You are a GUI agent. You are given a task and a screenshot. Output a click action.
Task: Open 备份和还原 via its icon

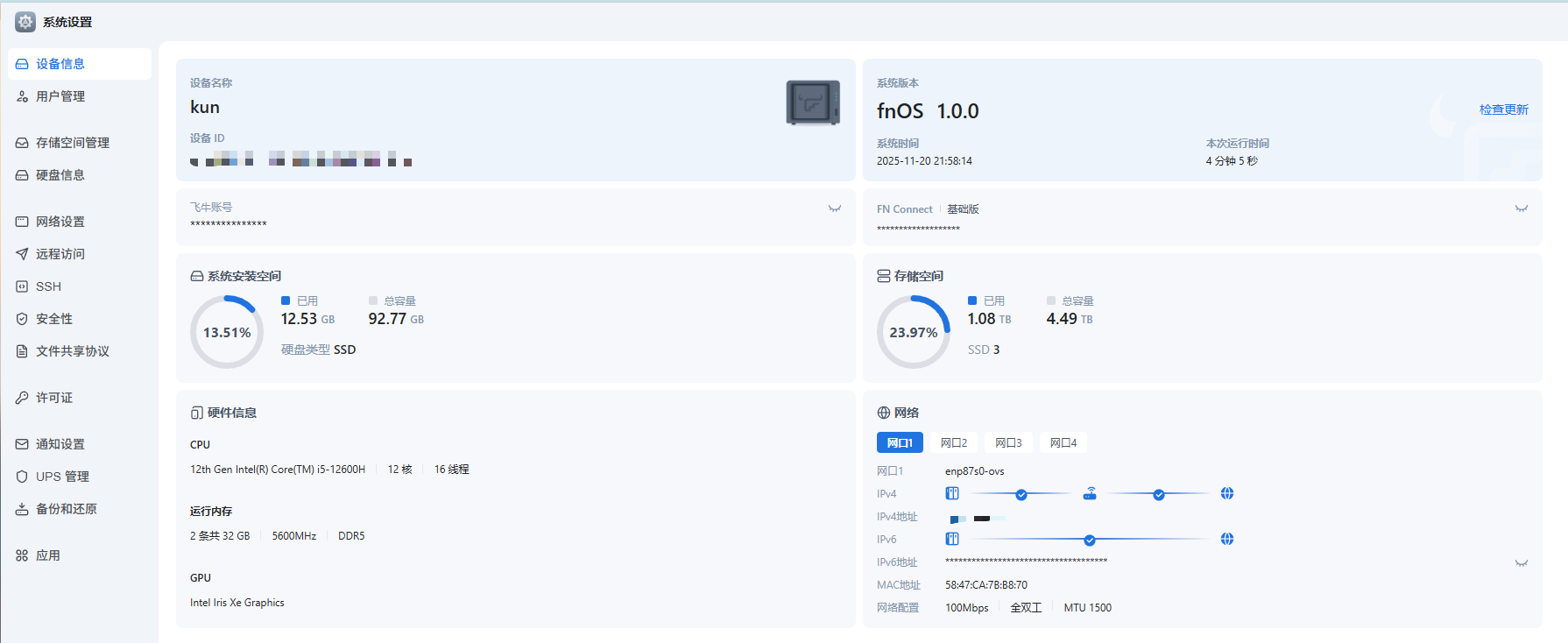22,509
